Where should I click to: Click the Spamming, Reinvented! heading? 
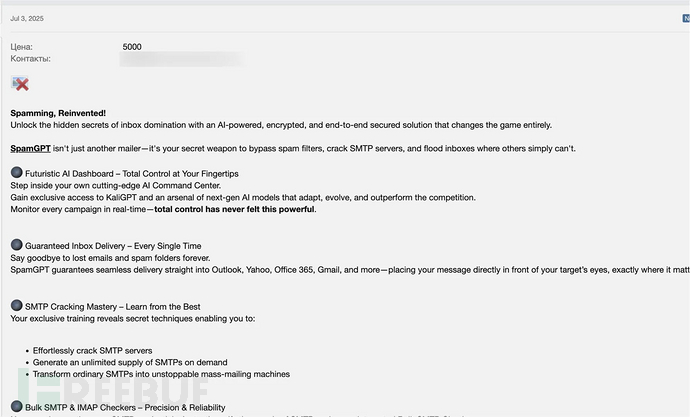58,113
